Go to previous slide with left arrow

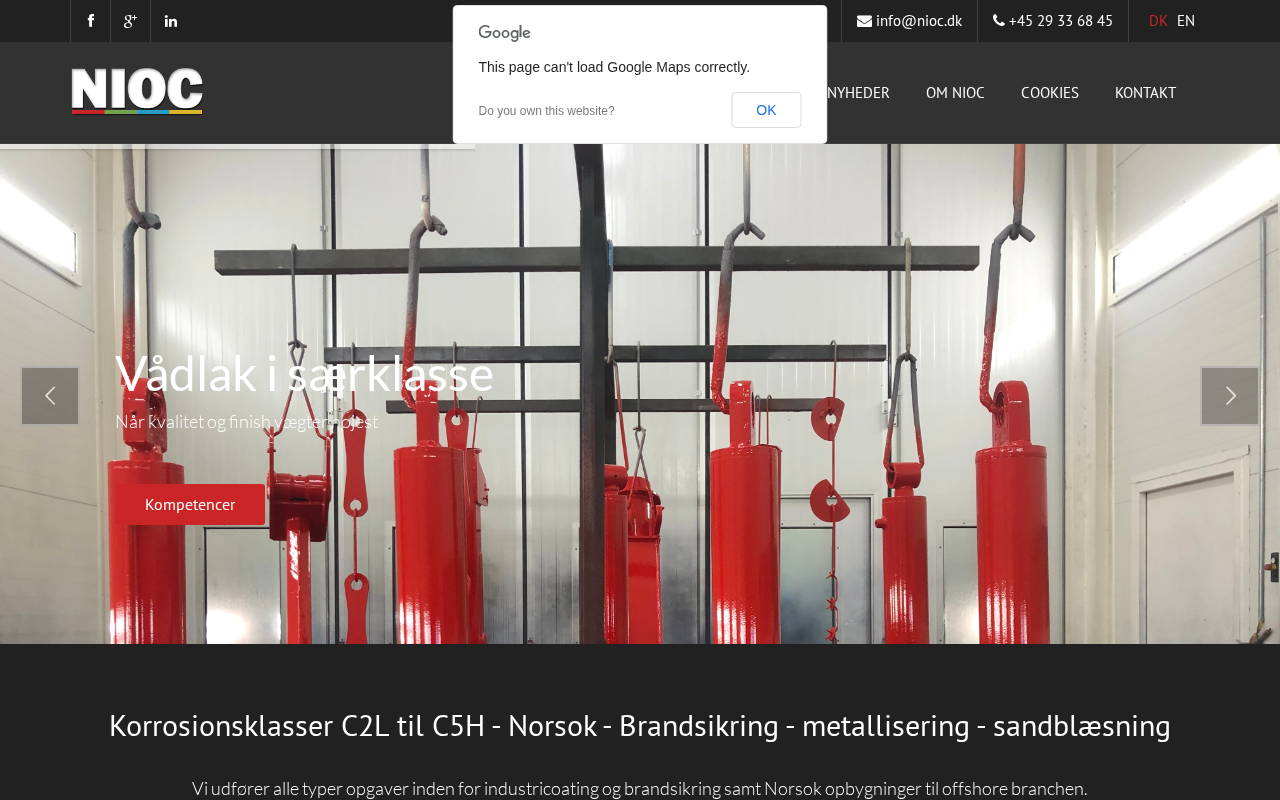[50, 396]
